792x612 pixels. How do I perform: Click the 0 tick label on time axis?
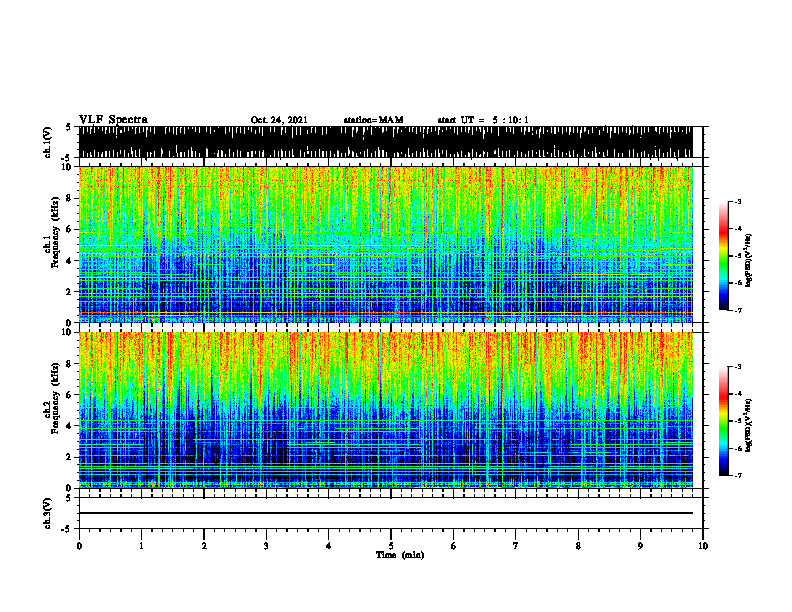tap(79, 546)
